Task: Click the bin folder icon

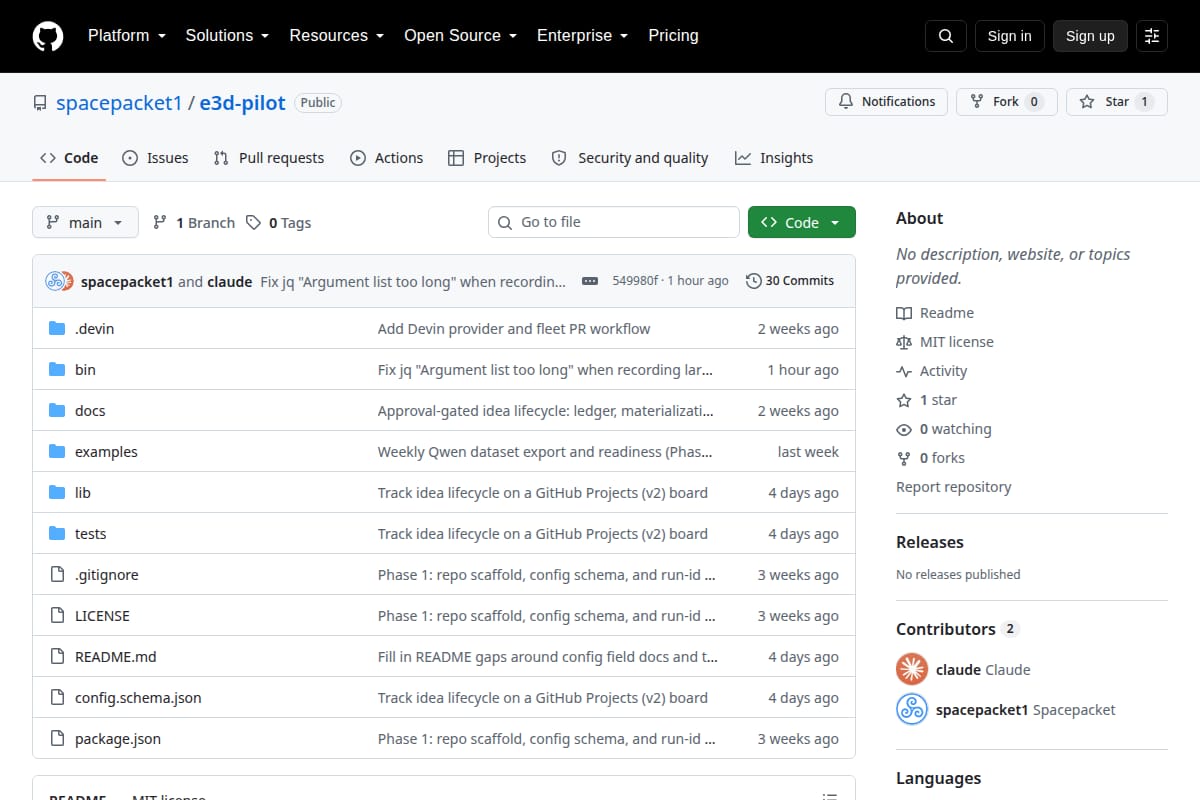Action: pos(57,370)
